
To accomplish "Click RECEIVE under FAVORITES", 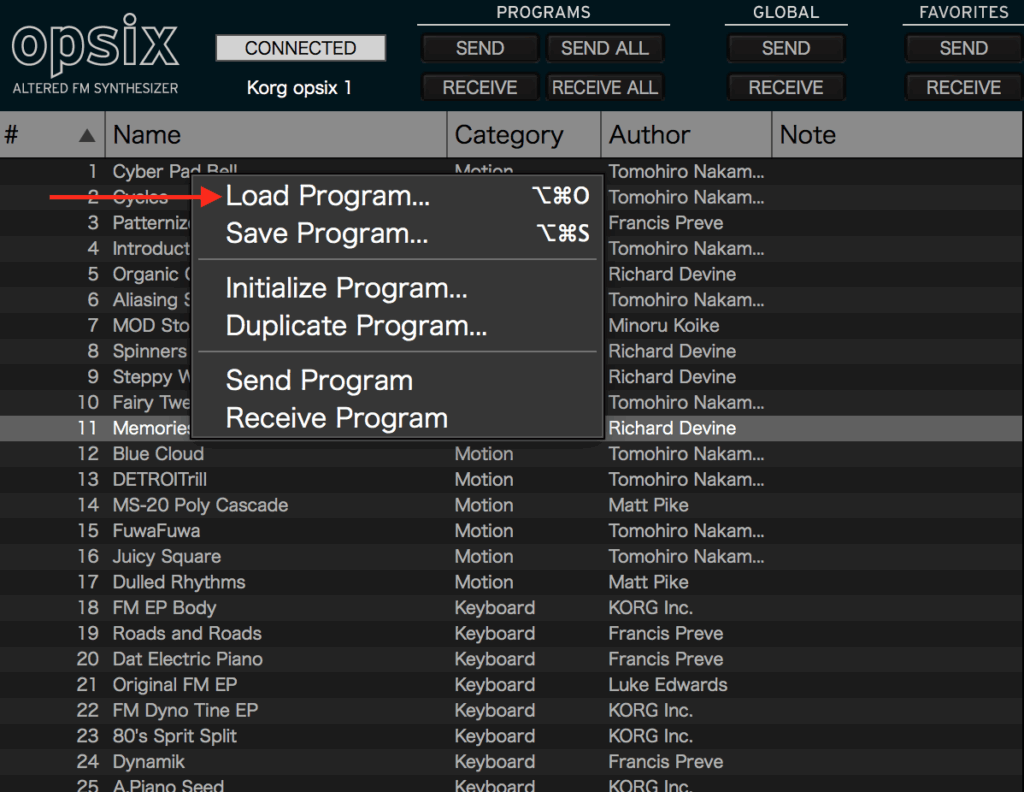I will pos(963,87).
